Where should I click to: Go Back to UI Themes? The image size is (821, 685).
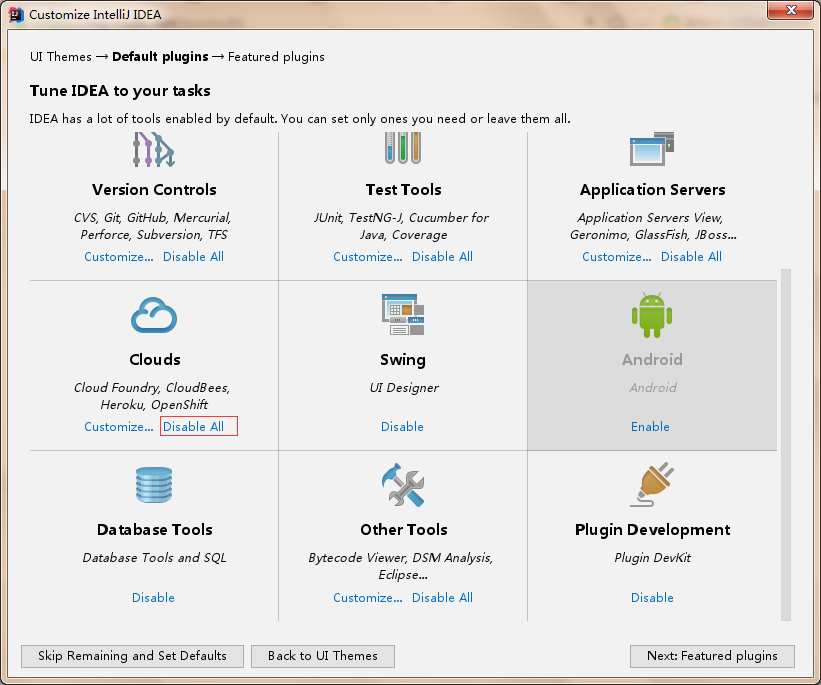pos(323,656)
